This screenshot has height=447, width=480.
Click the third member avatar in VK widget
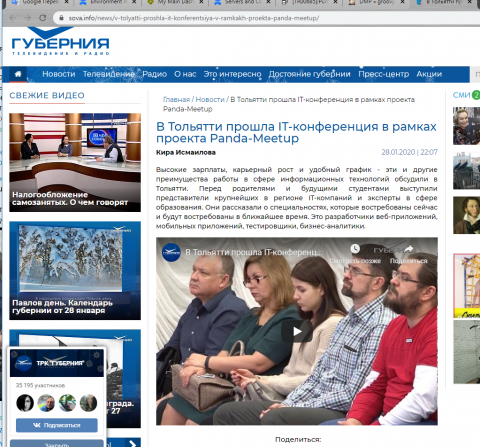tap(67, 403)
